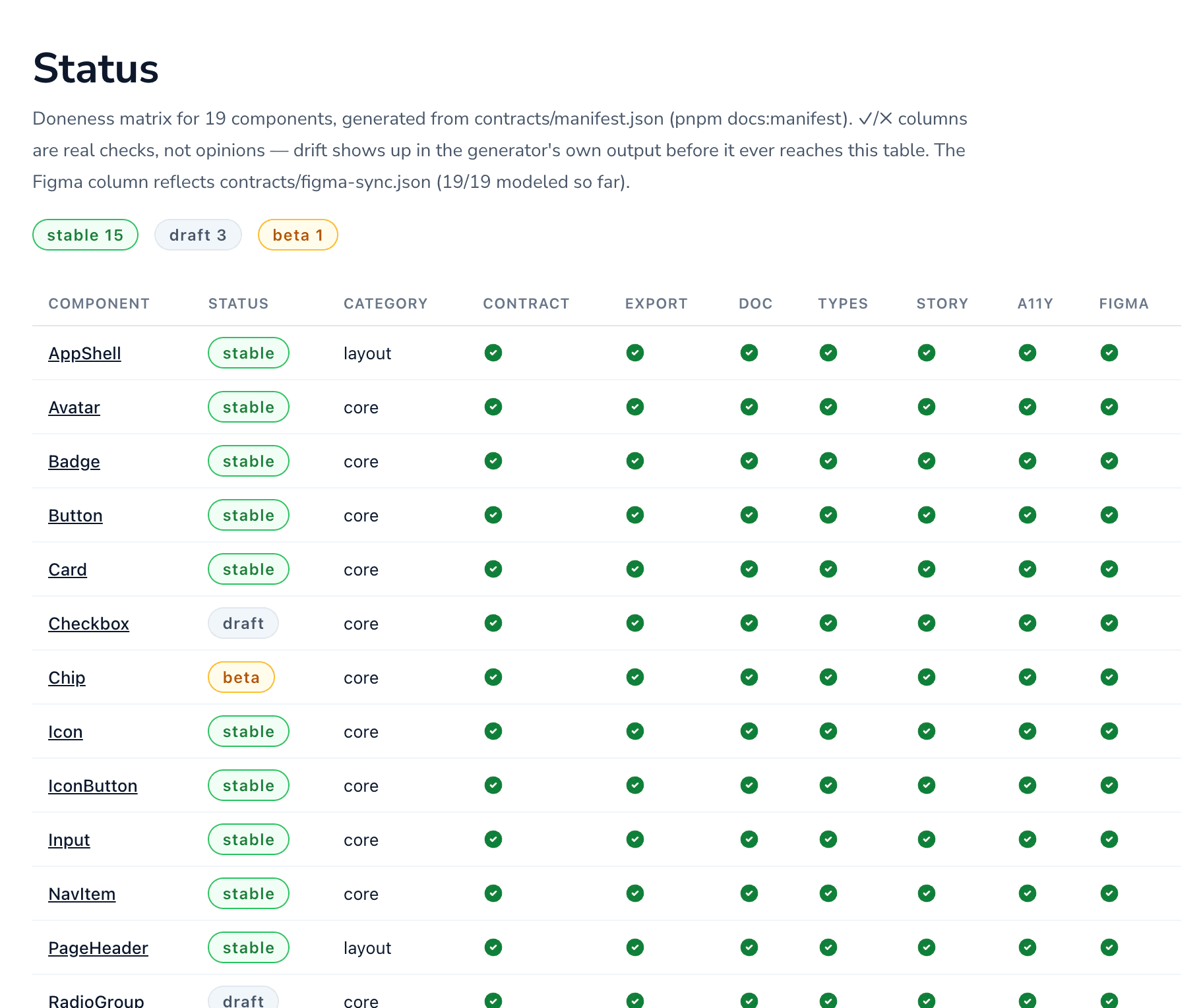Click Chip's Export check icon
This screenshot has height=1008, width=1203.
[635, 677]
